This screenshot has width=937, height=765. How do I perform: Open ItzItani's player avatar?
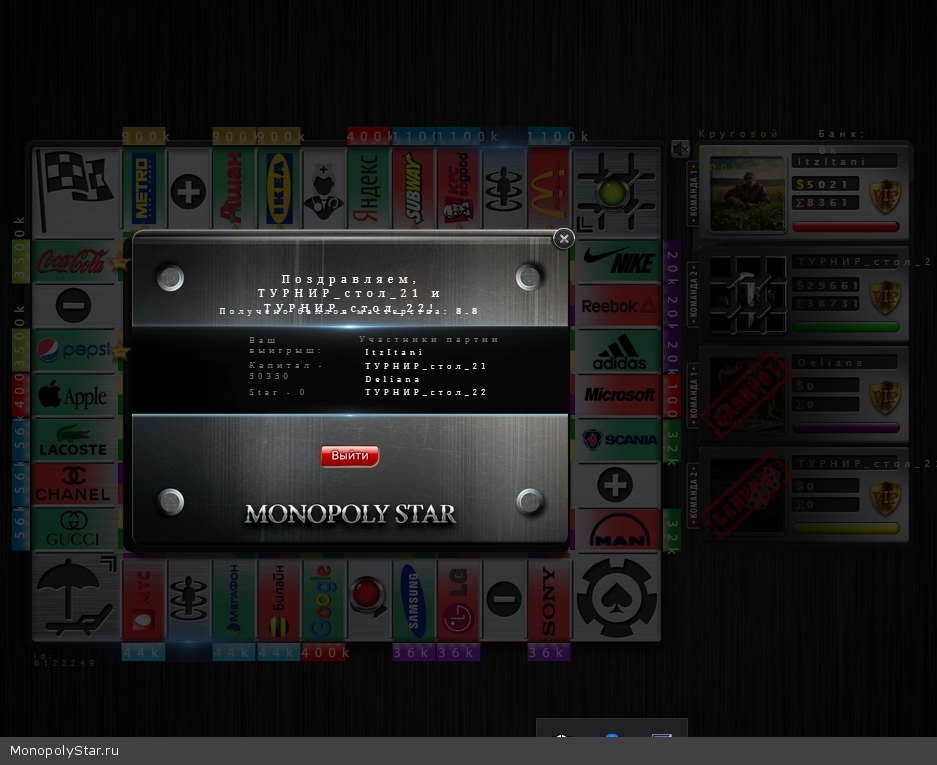point(747,194)
